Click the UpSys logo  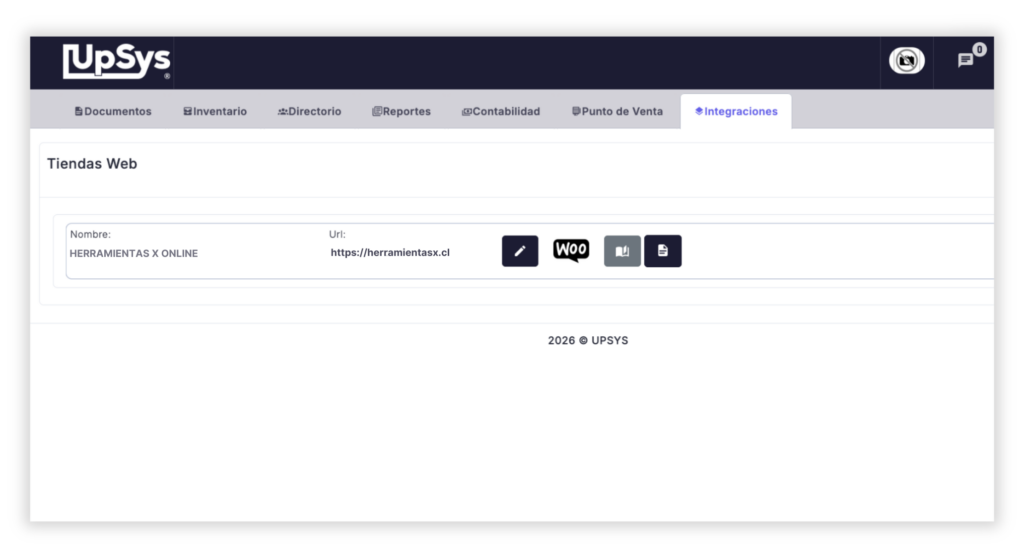coord(117,61)
